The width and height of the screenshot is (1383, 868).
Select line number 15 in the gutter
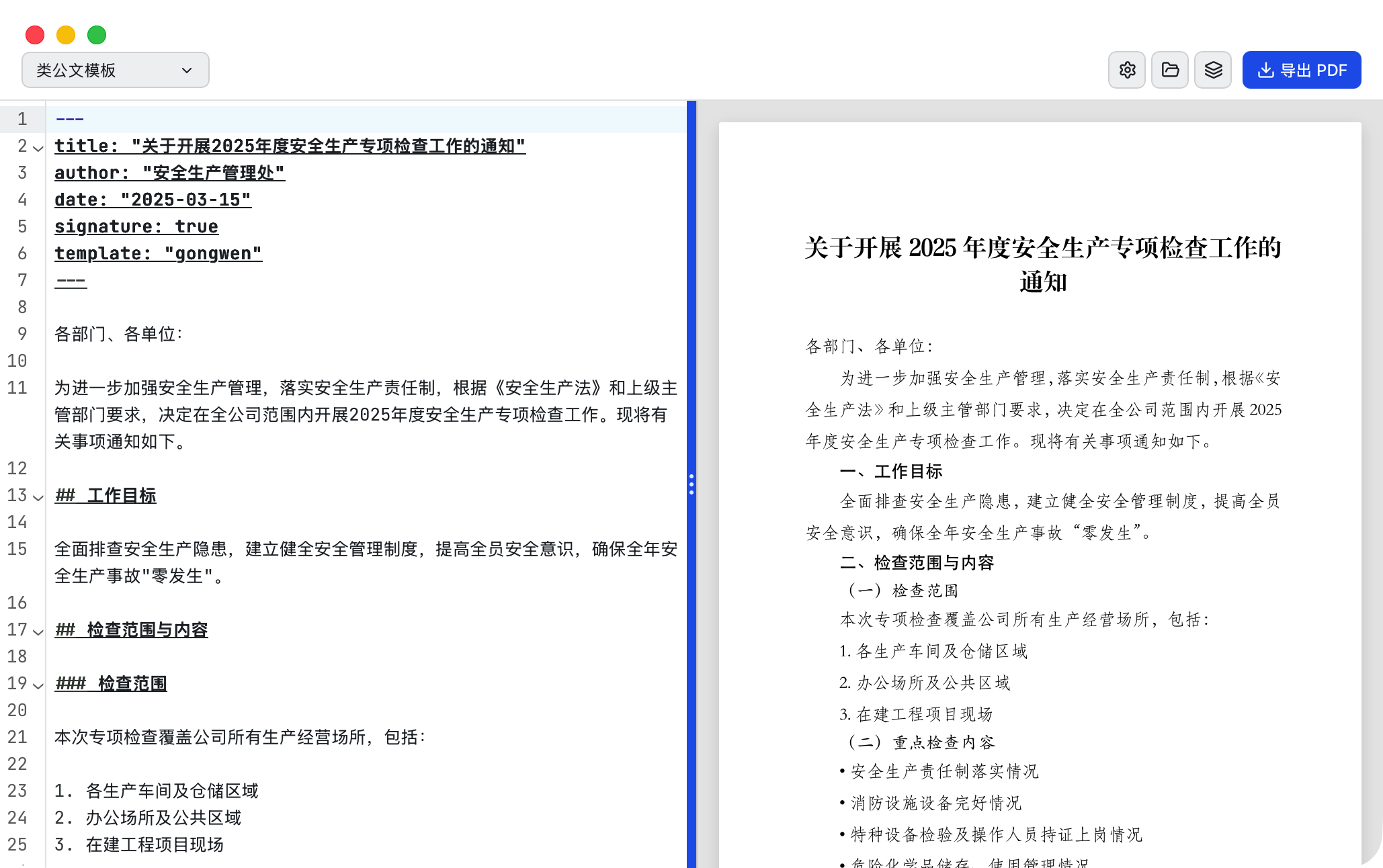[17, 549]
